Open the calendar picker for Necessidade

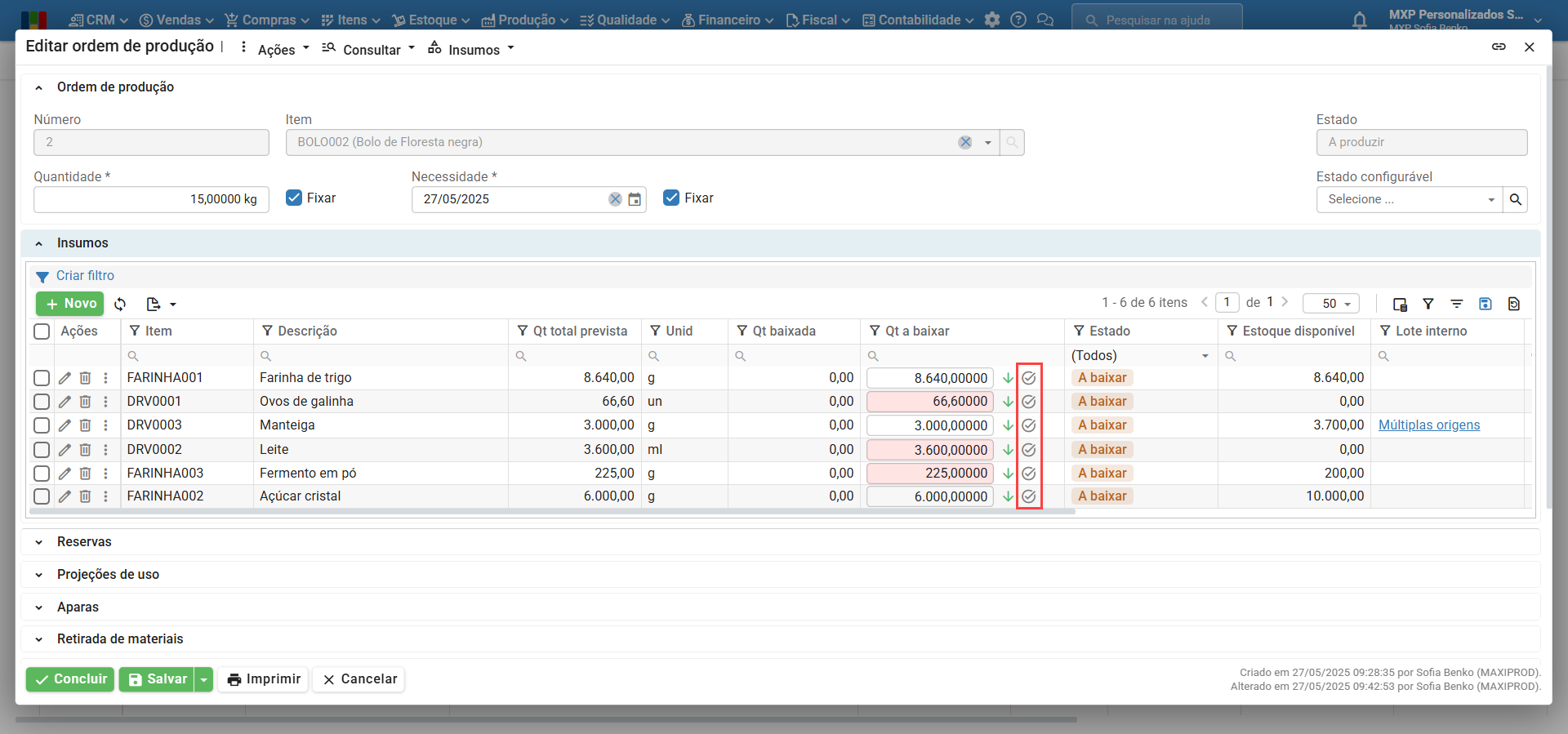pos(635,199)
